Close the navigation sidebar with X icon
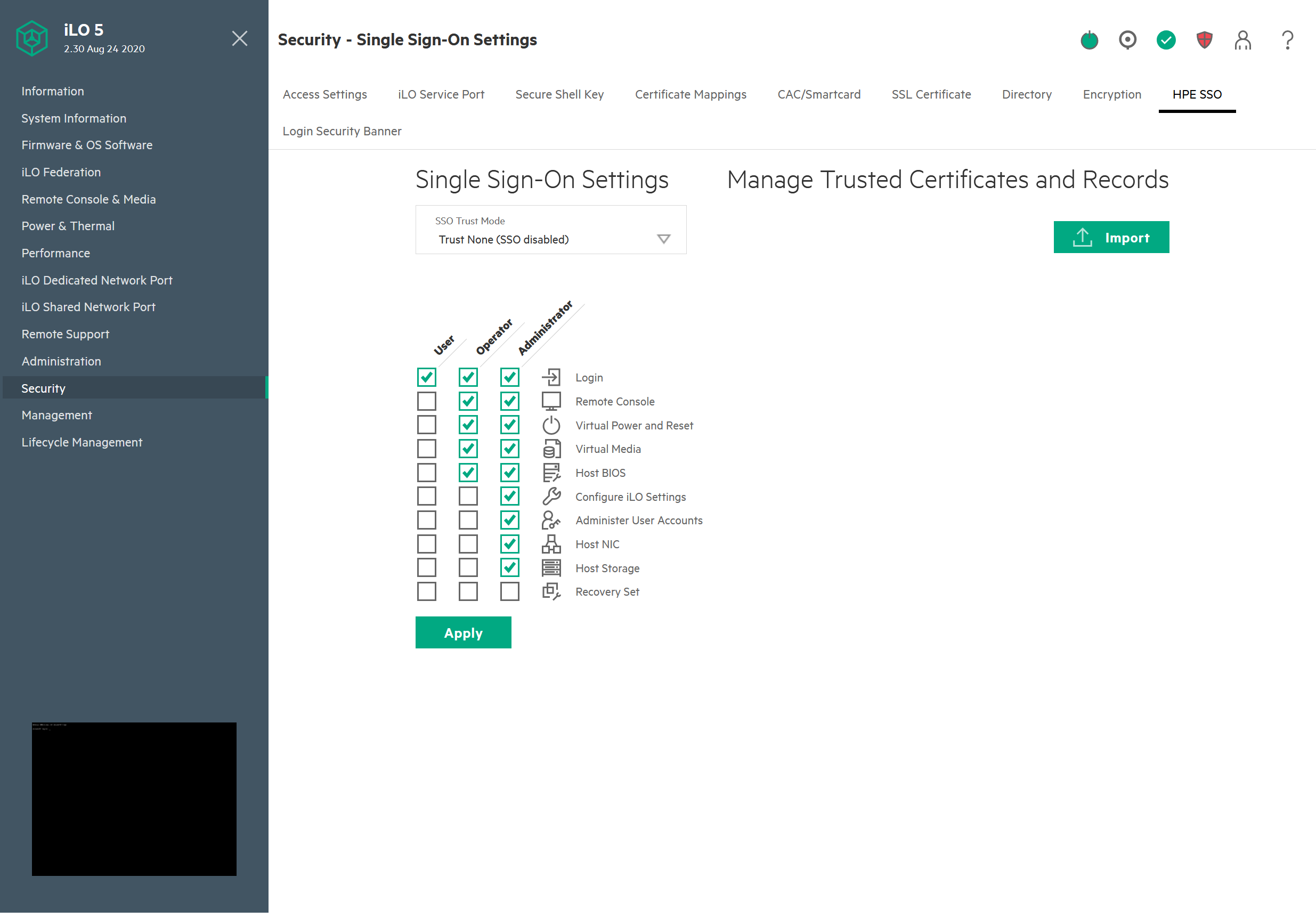 pyautogui.click(x=240, y=38)
